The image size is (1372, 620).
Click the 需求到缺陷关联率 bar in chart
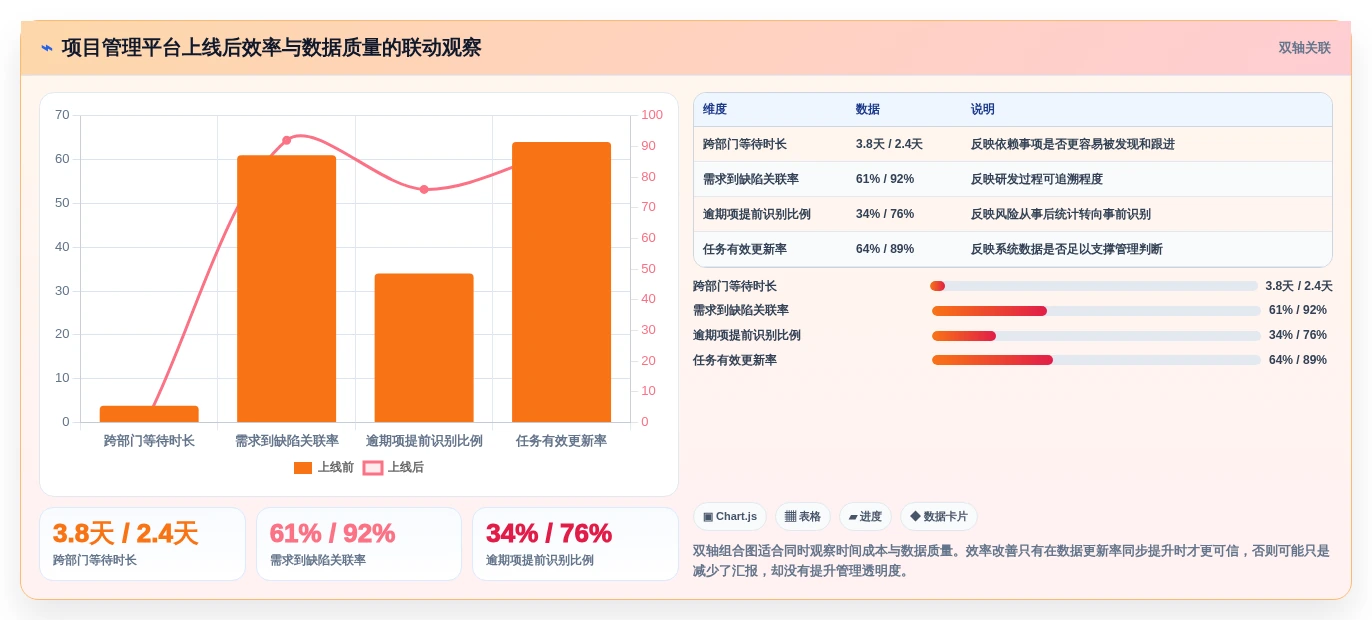click(x=286, y=289)
